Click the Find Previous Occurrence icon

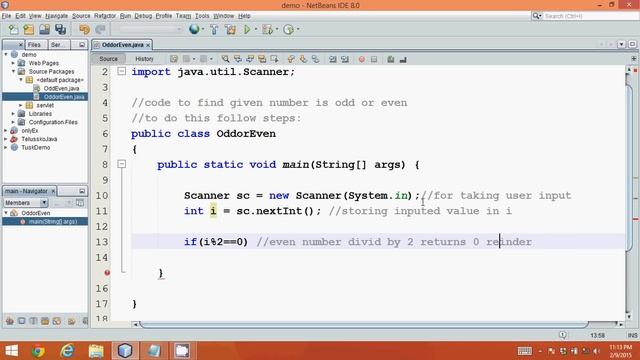(x=238, y=59)
